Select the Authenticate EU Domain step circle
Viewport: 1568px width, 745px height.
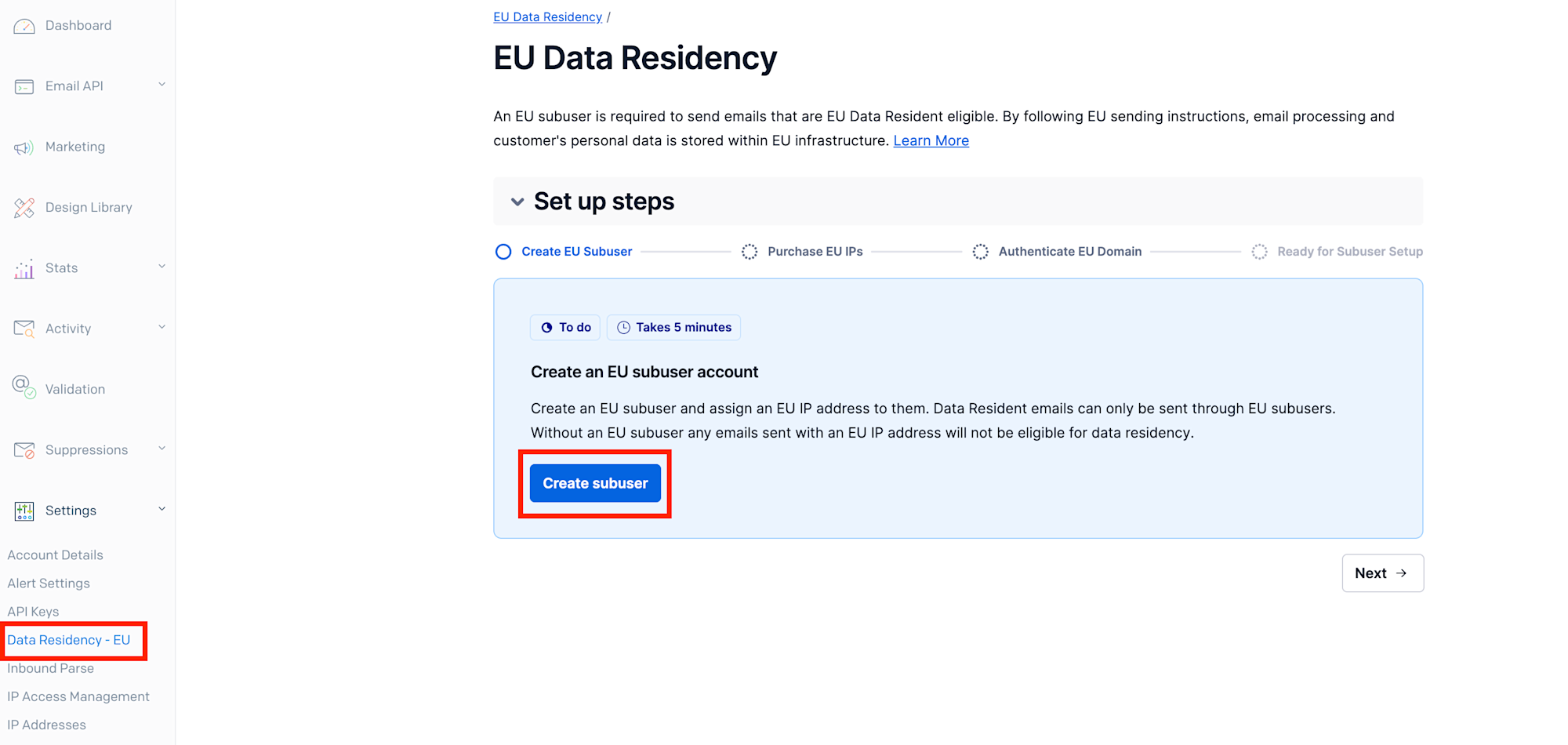tap(980, 252)
